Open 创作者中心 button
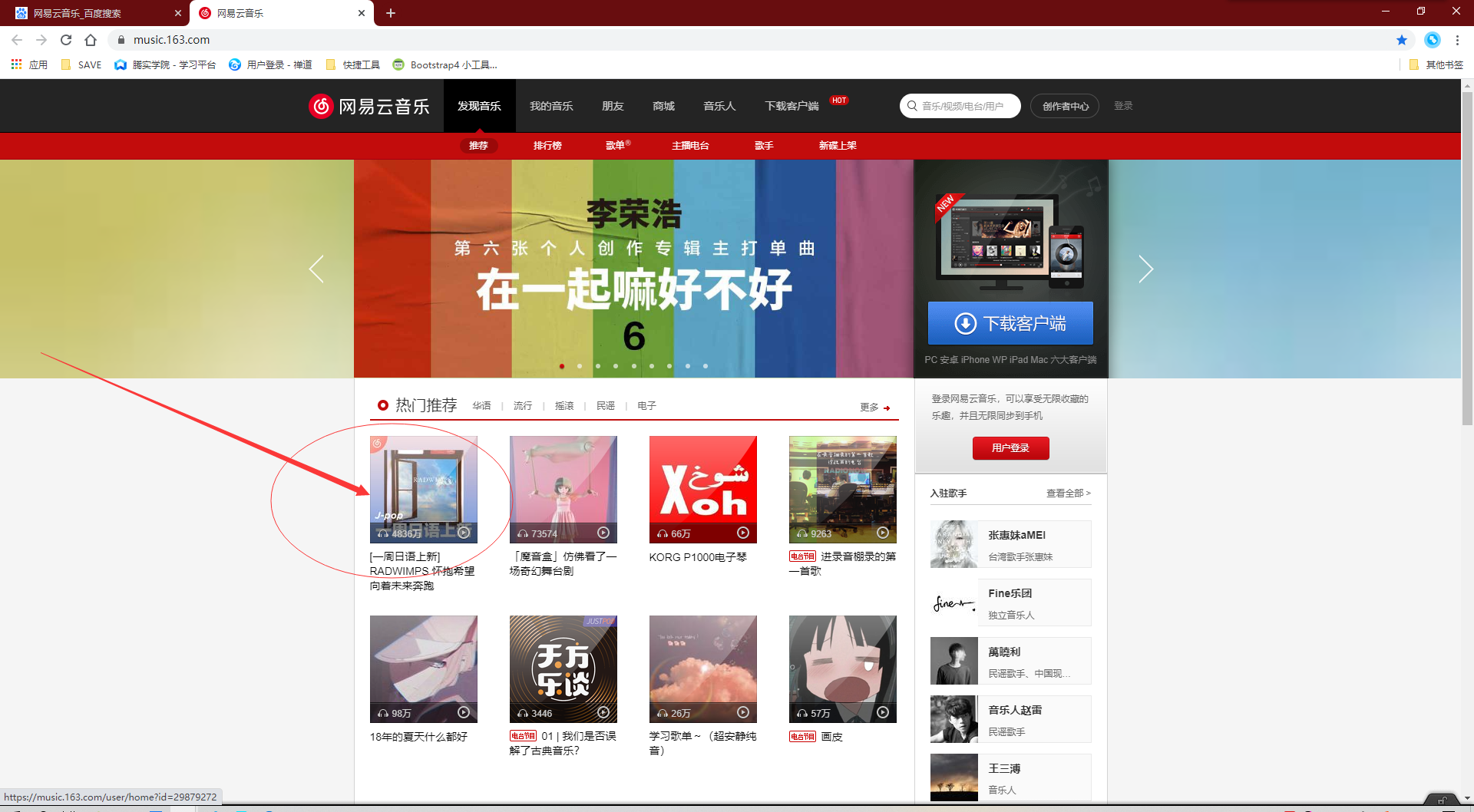Screen dimensions: 1474x812 click(x=1065, y=106)
